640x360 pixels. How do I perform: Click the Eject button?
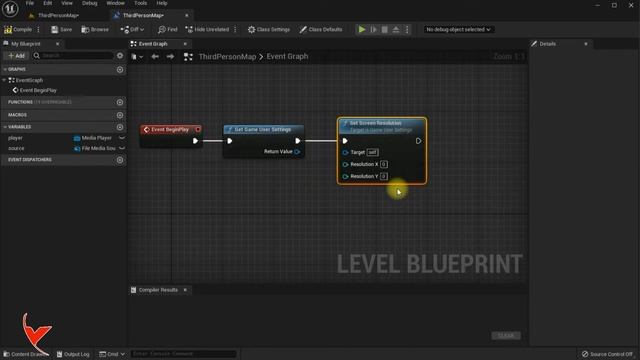click(x=396, y=29)
